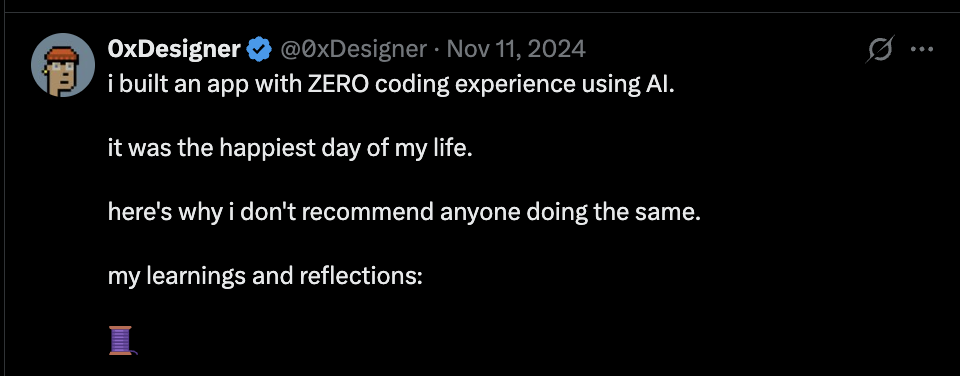Open the three-dot More options menu
The image size is (960, 376).
921,50
